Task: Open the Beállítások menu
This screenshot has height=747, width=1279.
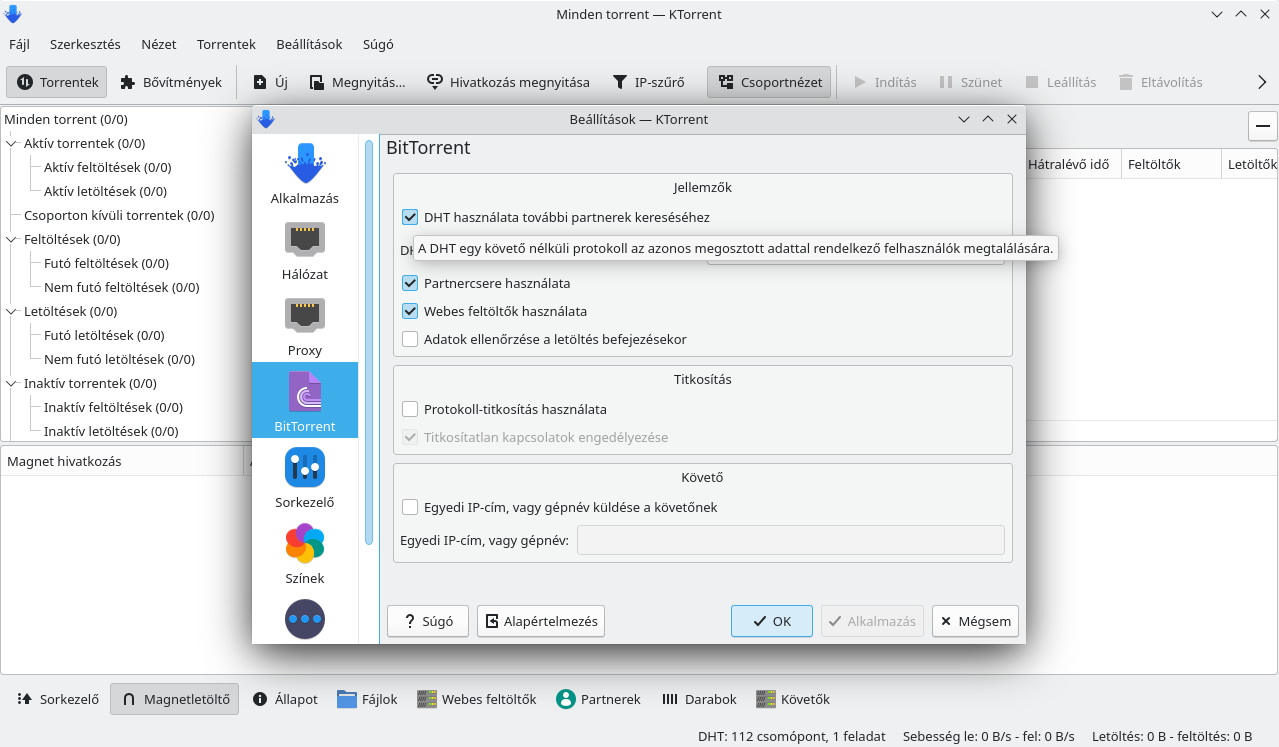Action: click(309, 44)
